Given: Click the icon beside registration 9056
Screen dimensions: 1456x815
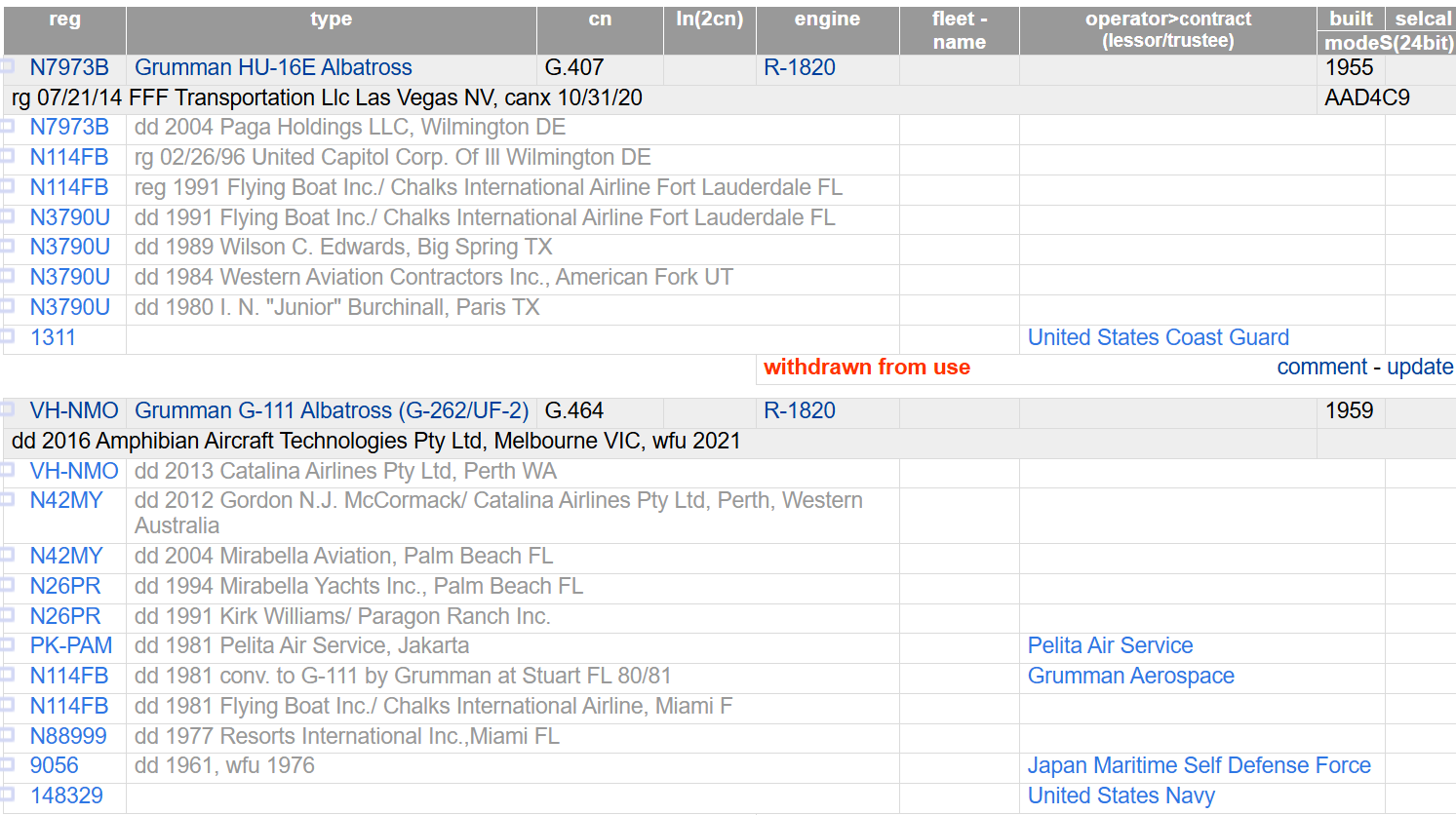Looking at the screenshot, I should [7, 764].
